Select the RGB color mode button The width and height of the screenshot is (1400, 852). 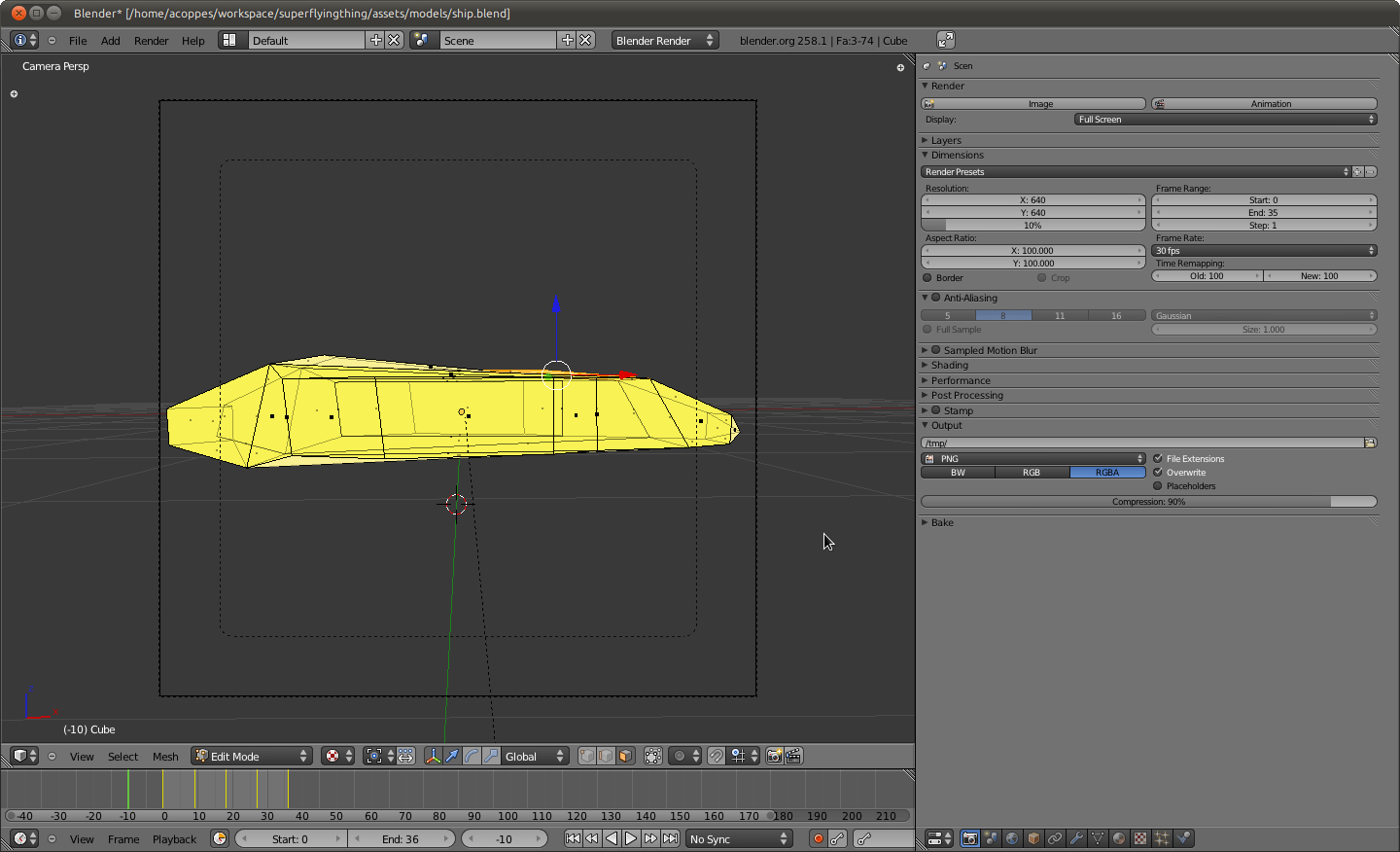coord(1032,473)
